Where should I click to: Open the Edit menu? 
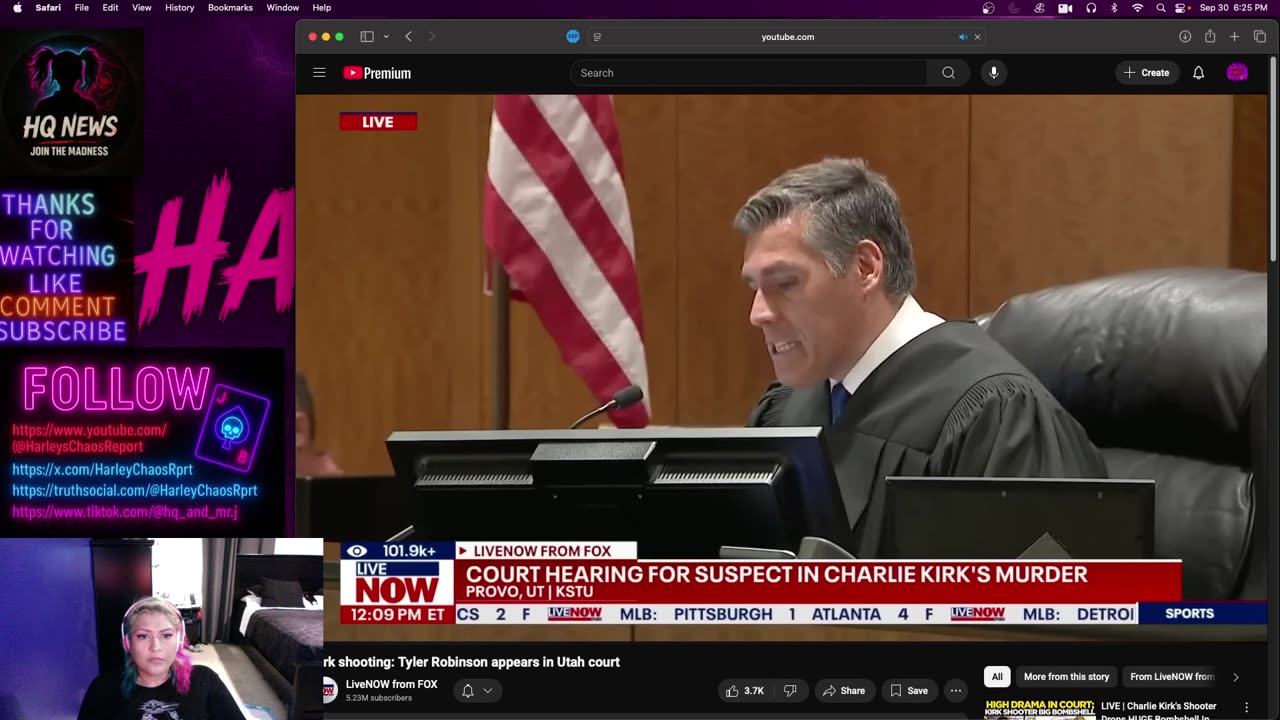110,7
